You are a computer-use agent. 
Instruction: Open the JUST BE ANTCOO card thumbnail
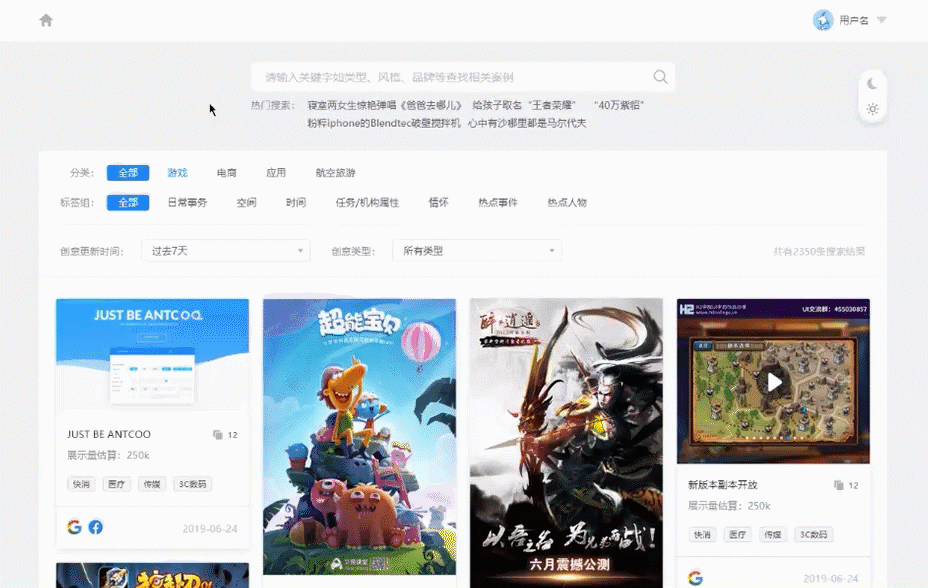pyautogui.click(x=152, y=356)
